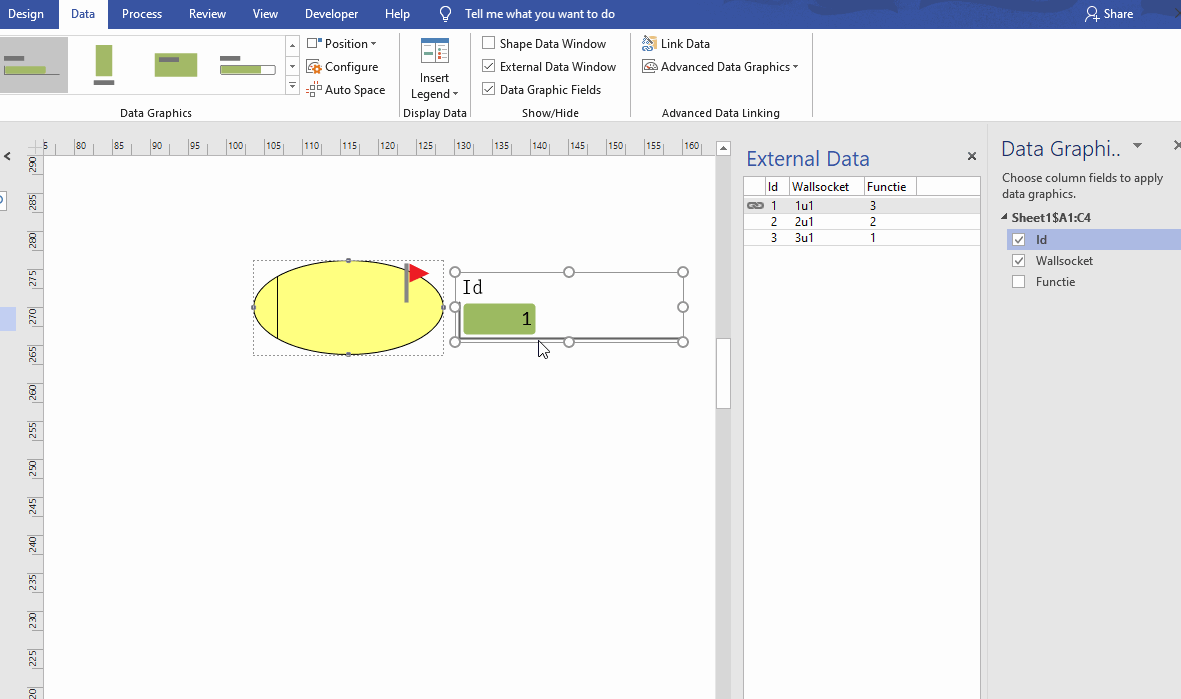Click the green data bar showing 1
The height and width of the screenshot is (699, 1181).
tap(499, 319)
